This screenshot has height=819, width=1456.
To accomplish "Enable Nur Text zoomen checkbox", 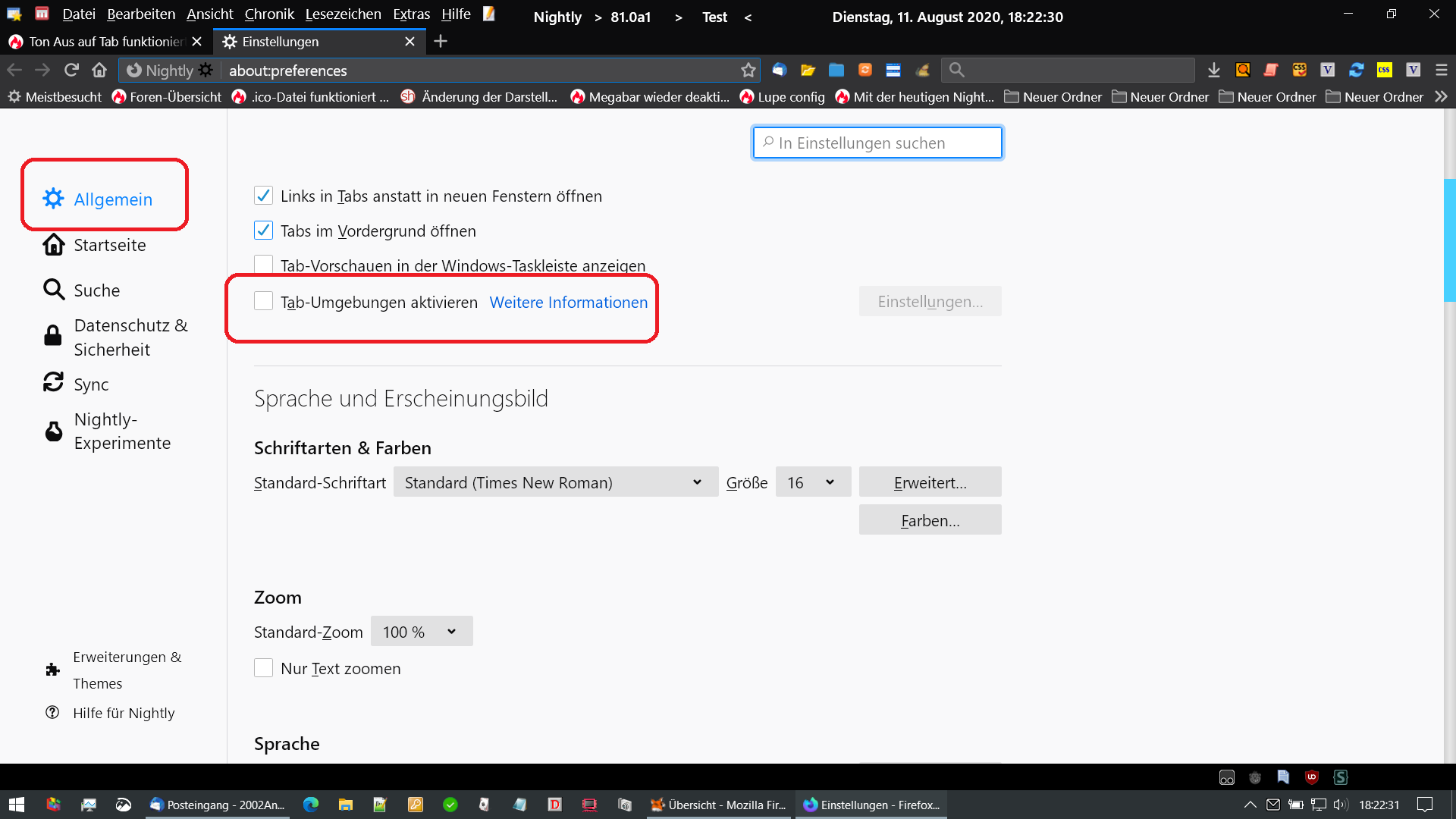I will [263, 668].
